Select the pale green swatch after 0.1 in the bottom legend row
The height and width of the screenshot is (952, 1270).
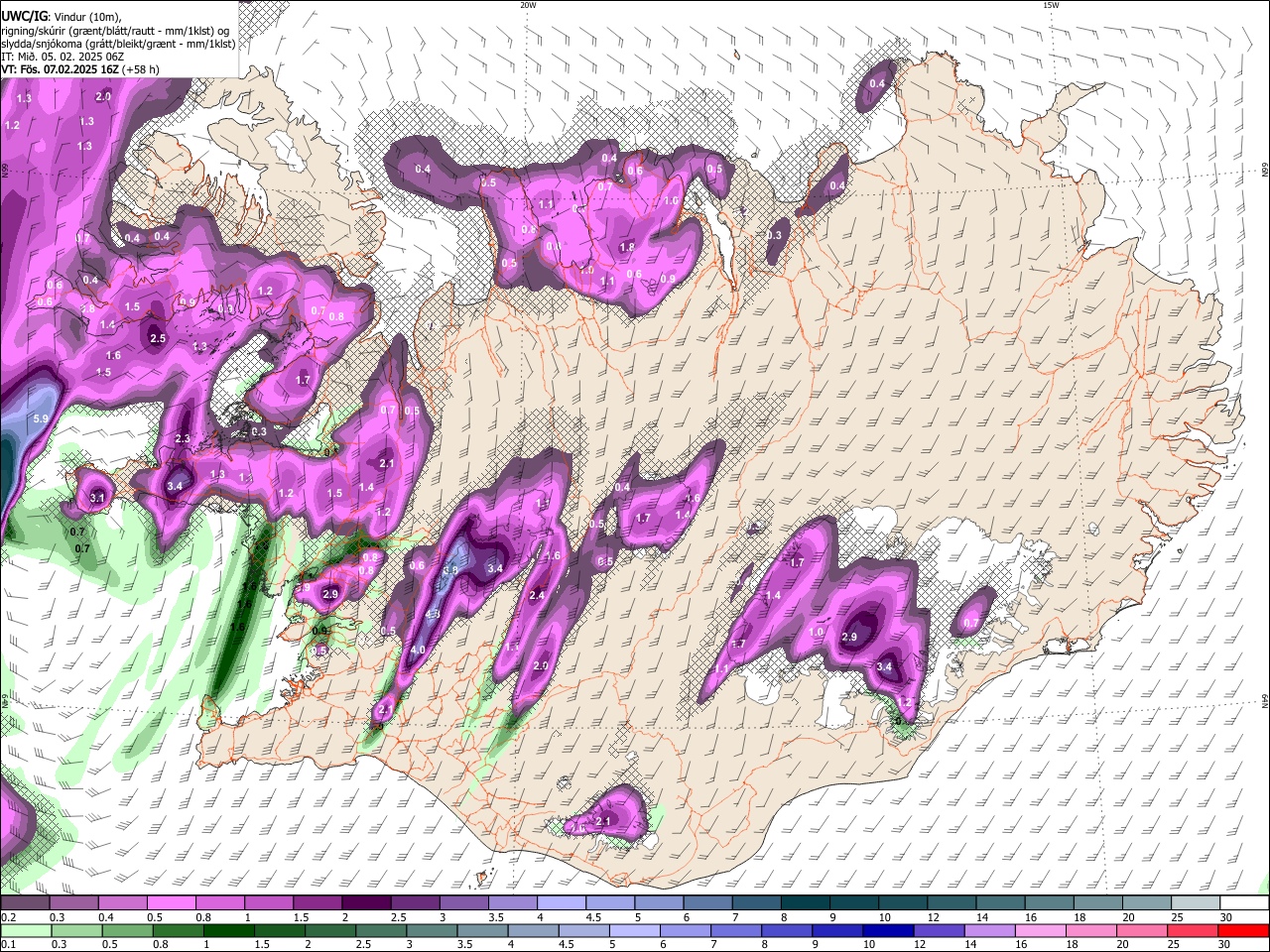pyautogui.click(x=24, y=930)
